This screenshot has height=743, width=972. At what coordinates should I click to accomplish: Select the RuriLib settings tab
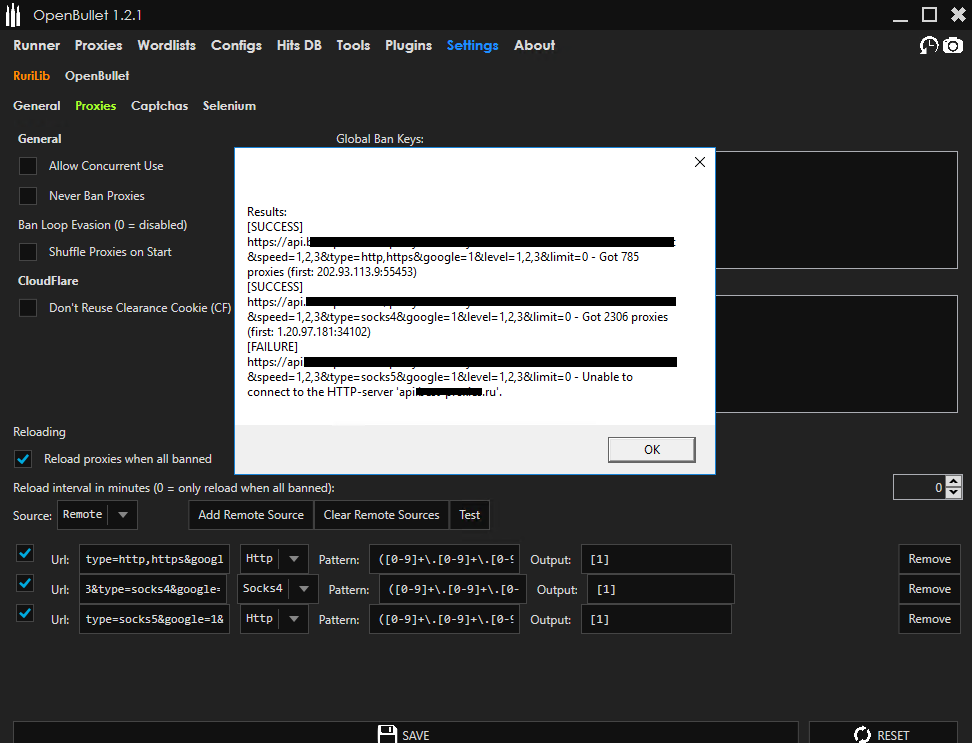[x=31, y=75]
